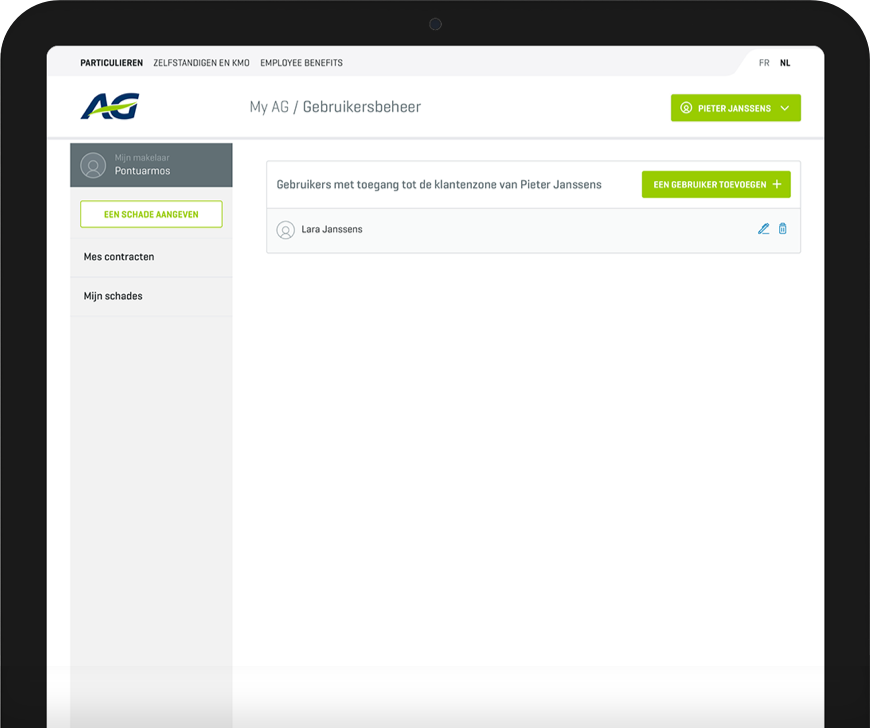Click the Mijn makelaar avatar icon

(x=93, y=165)
